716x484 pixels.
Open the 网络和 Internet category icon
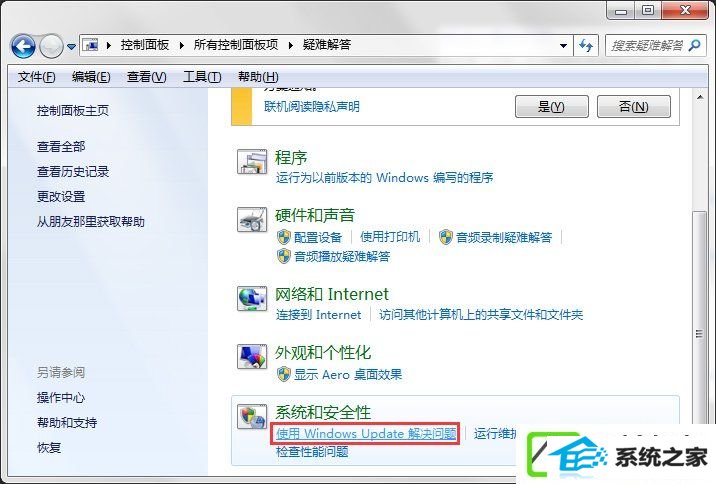click(x=252, y=299)
